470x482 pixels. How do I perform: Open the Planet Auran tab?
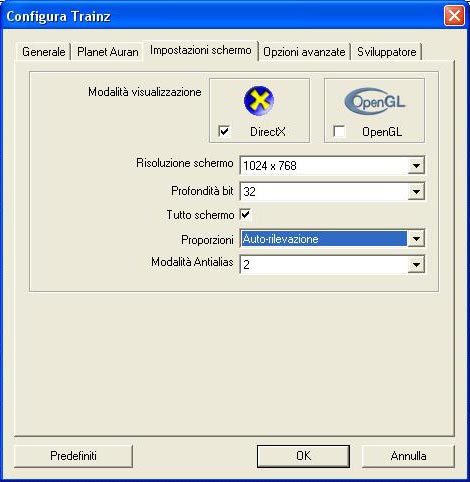(x=108, y=52)
